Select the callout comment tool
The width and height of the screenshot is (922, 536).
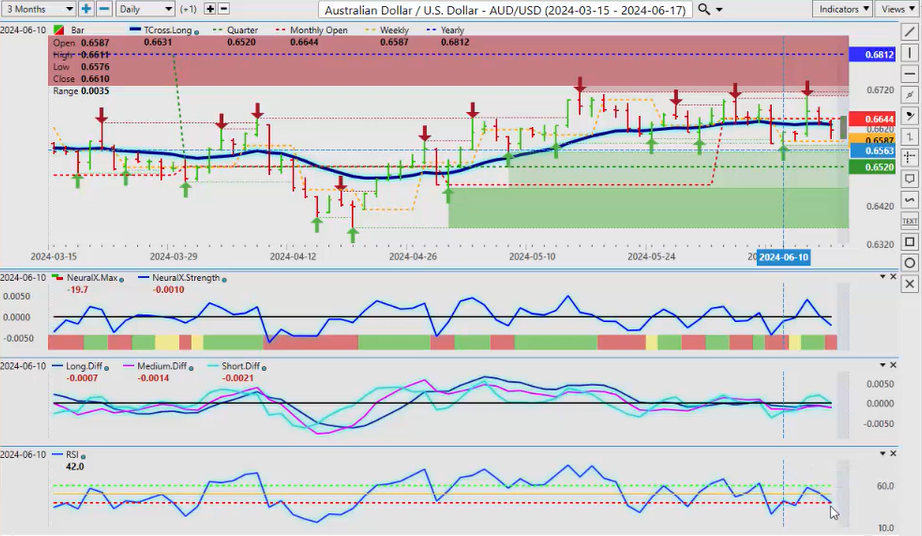(x=909, y=179)
